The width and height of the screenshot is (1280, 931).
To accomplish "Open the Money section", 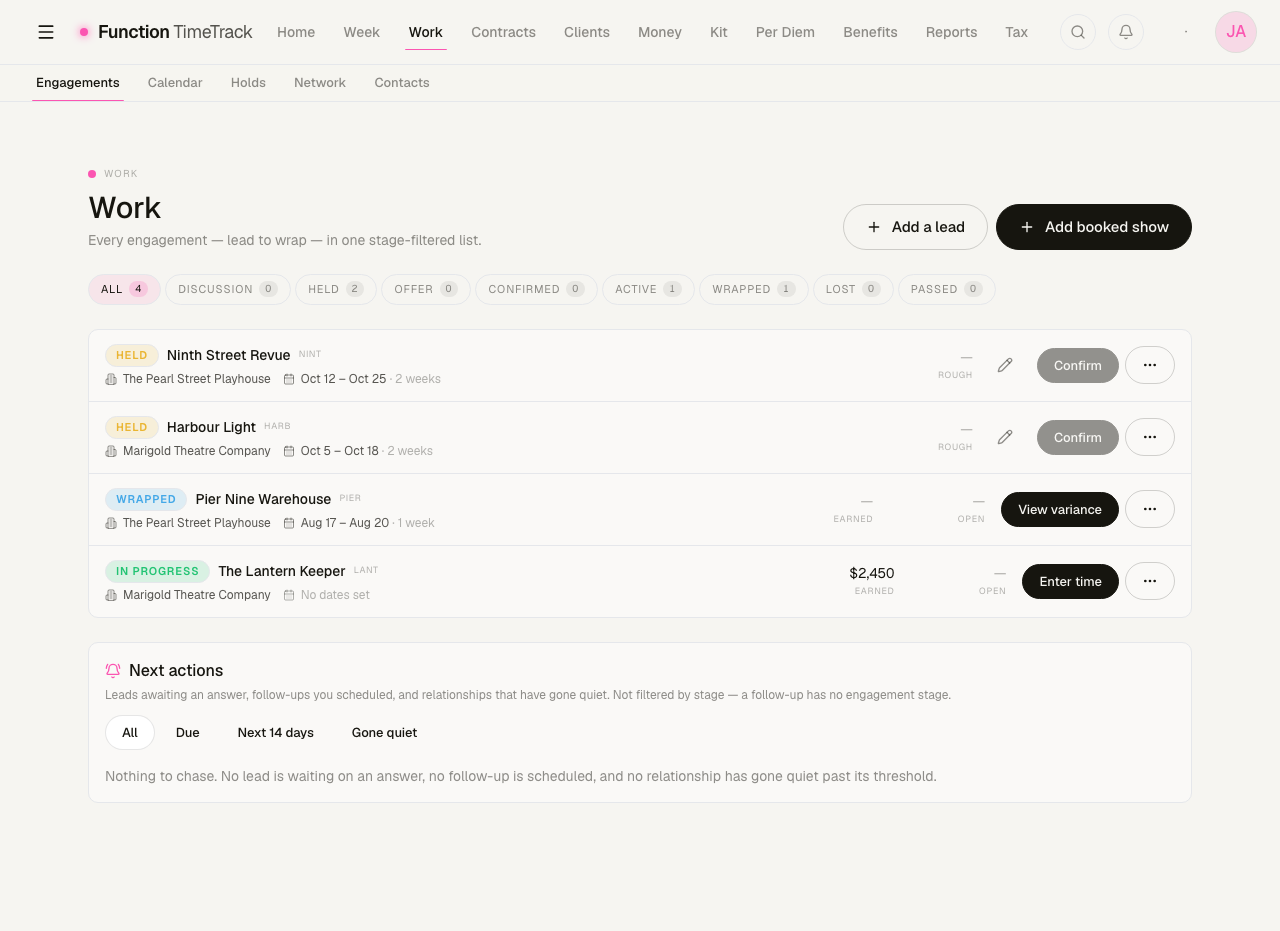I will coord(660,32).
